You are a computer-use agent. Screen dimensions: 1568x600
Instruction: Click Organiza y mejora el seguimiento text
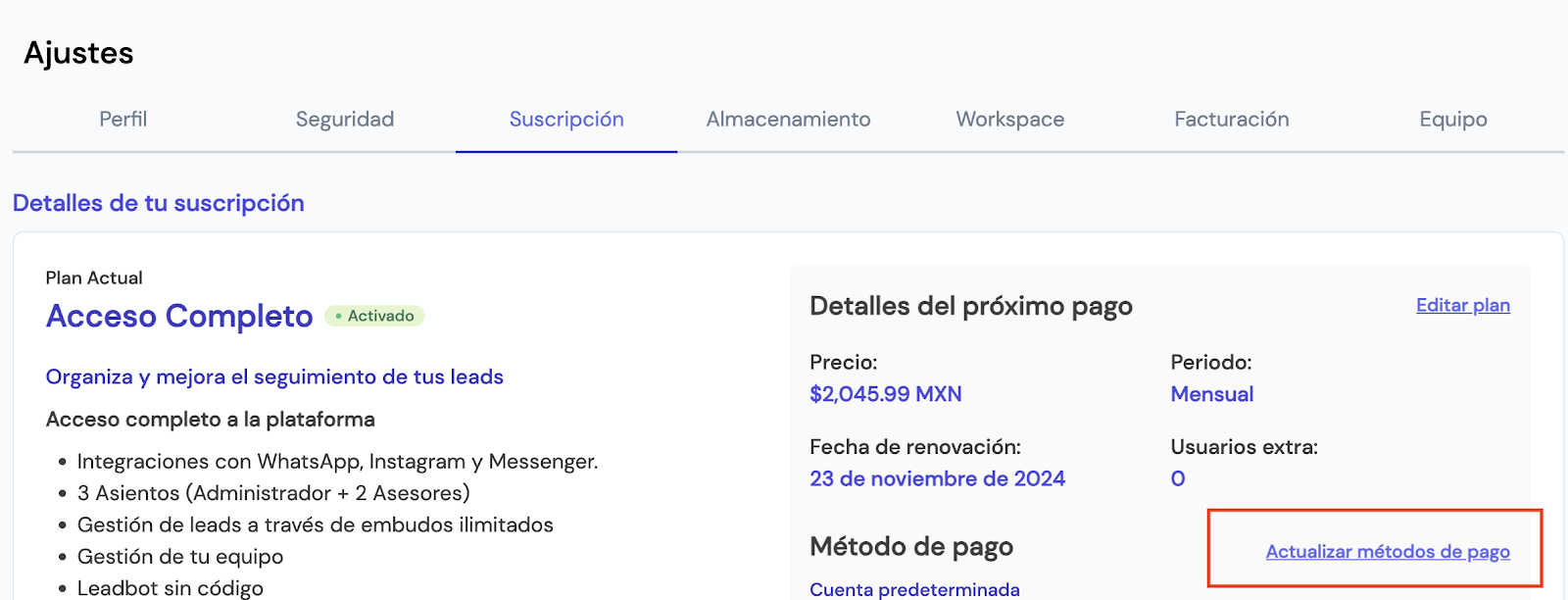(x=274, y=376)
